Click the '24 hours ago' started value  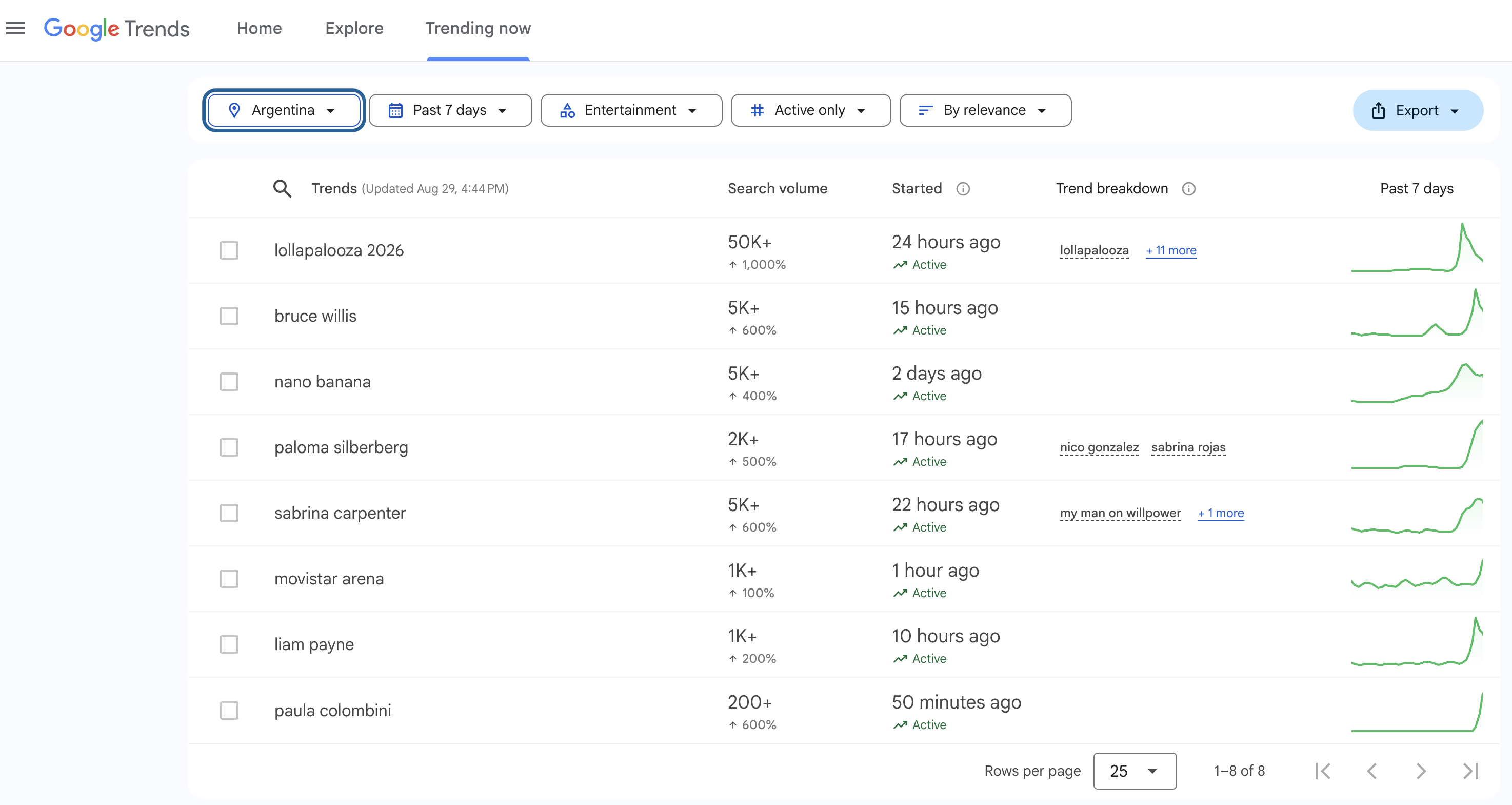[946, 242]
